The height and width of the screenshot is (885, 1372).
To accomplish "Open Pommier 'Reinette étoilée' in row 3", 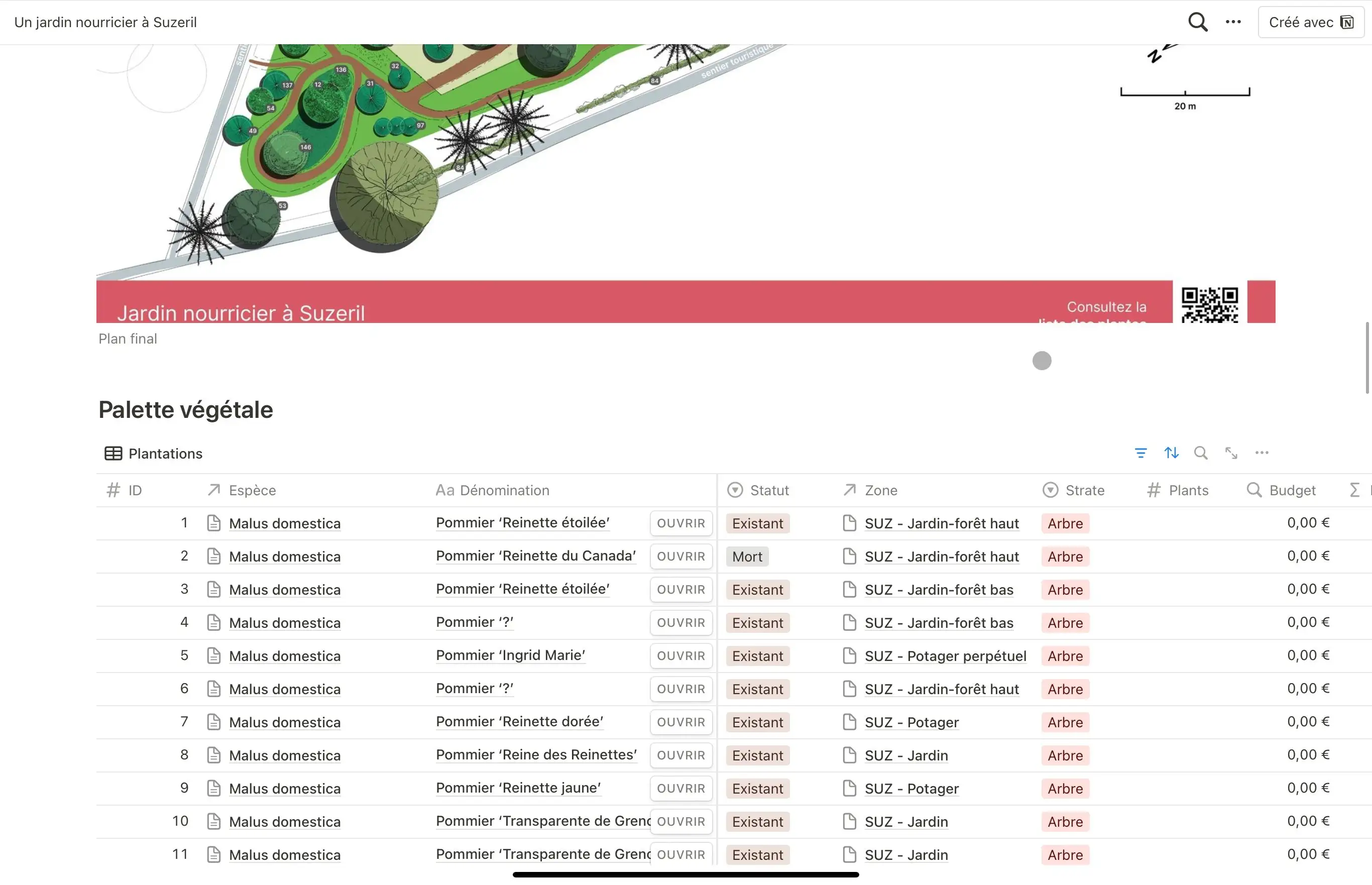I will tap(522, 589).
